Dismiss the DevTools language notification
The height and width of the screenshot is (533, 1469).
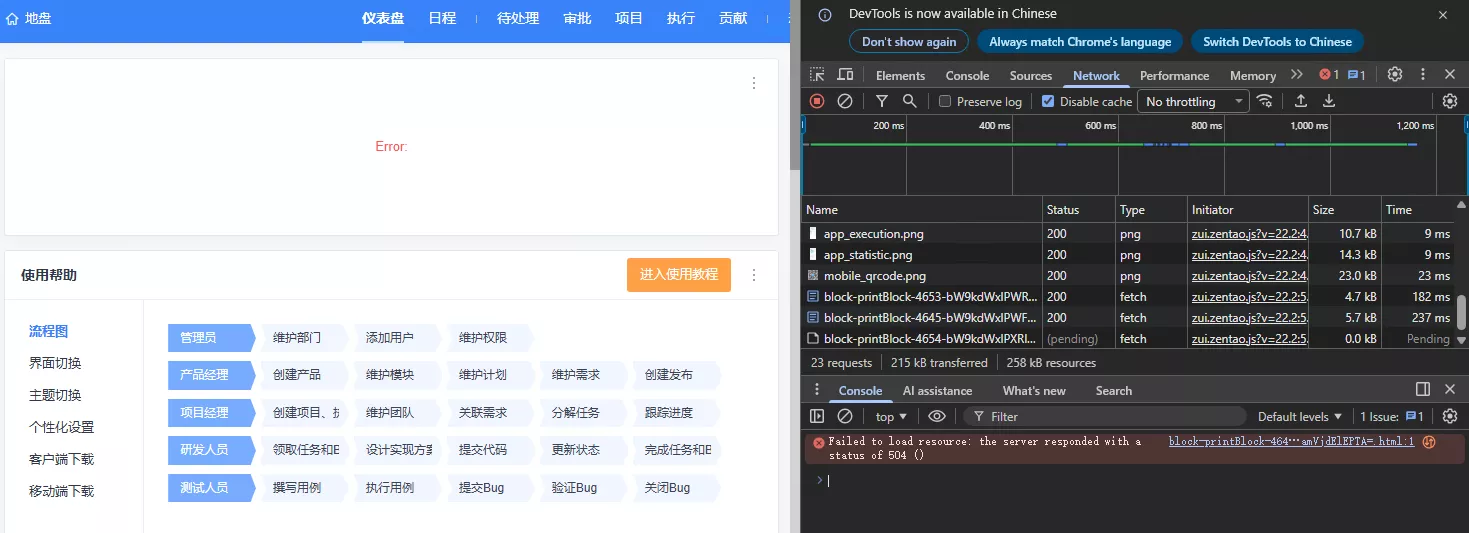1443,15
